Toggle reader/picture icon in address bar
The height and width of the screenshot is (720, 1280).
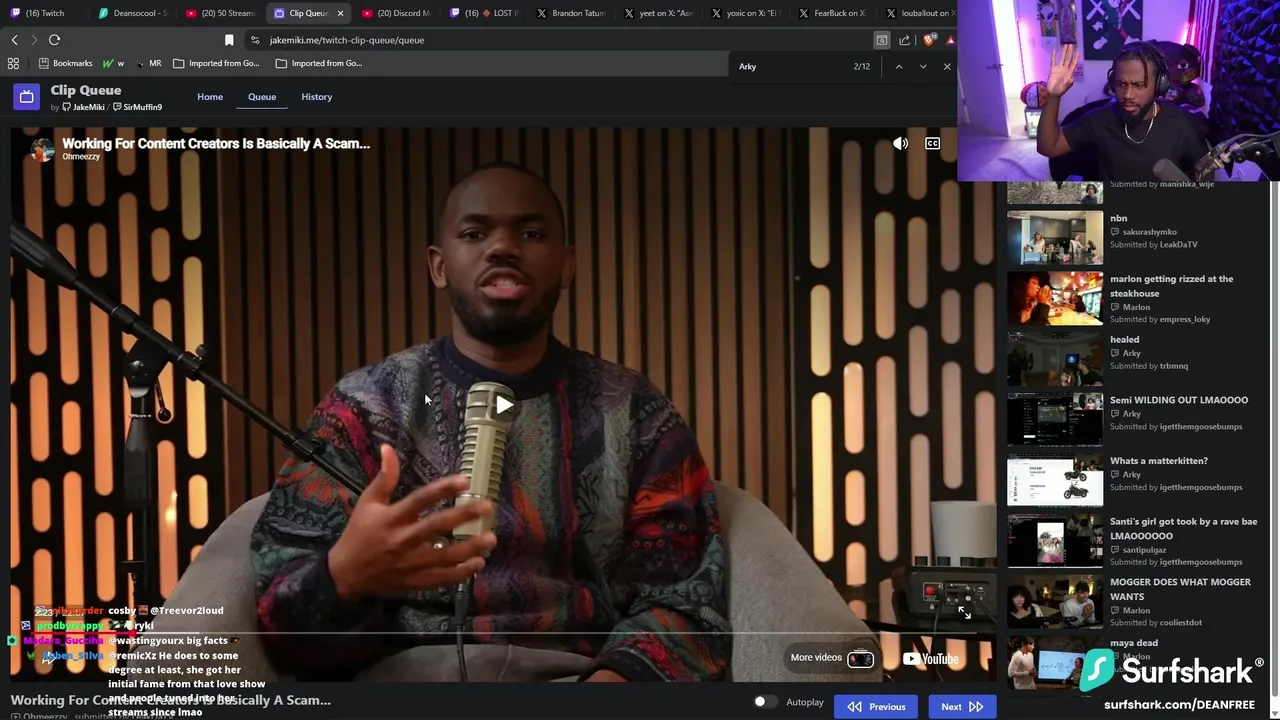pyautogui.click(x=882, y=40)
